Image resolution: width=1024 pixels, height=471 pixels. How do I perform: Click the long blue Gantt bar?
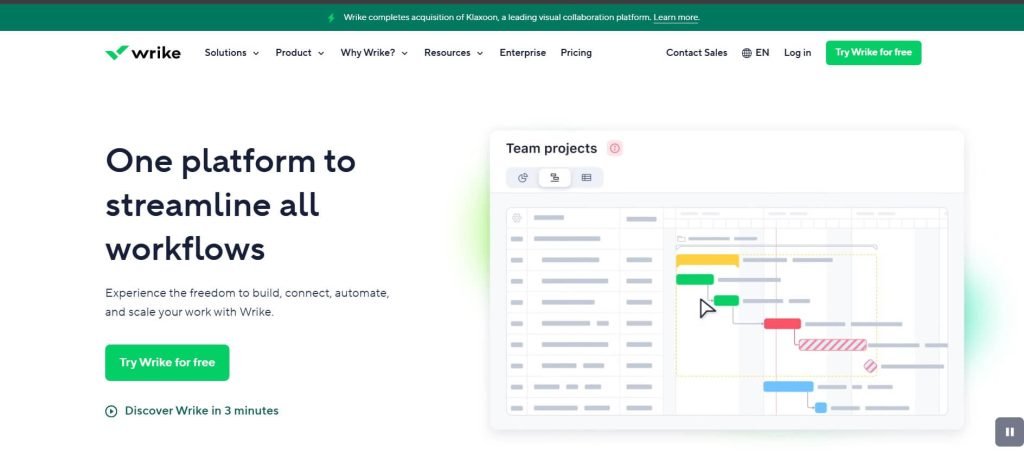(788, 387)
